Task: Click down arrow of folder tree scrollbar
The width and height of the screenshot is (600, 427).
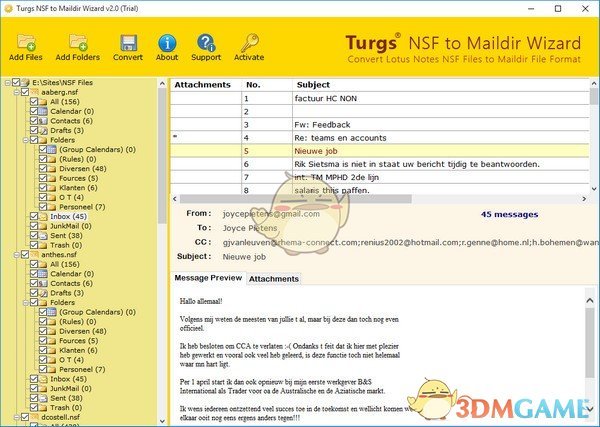Action: (162, 421)
